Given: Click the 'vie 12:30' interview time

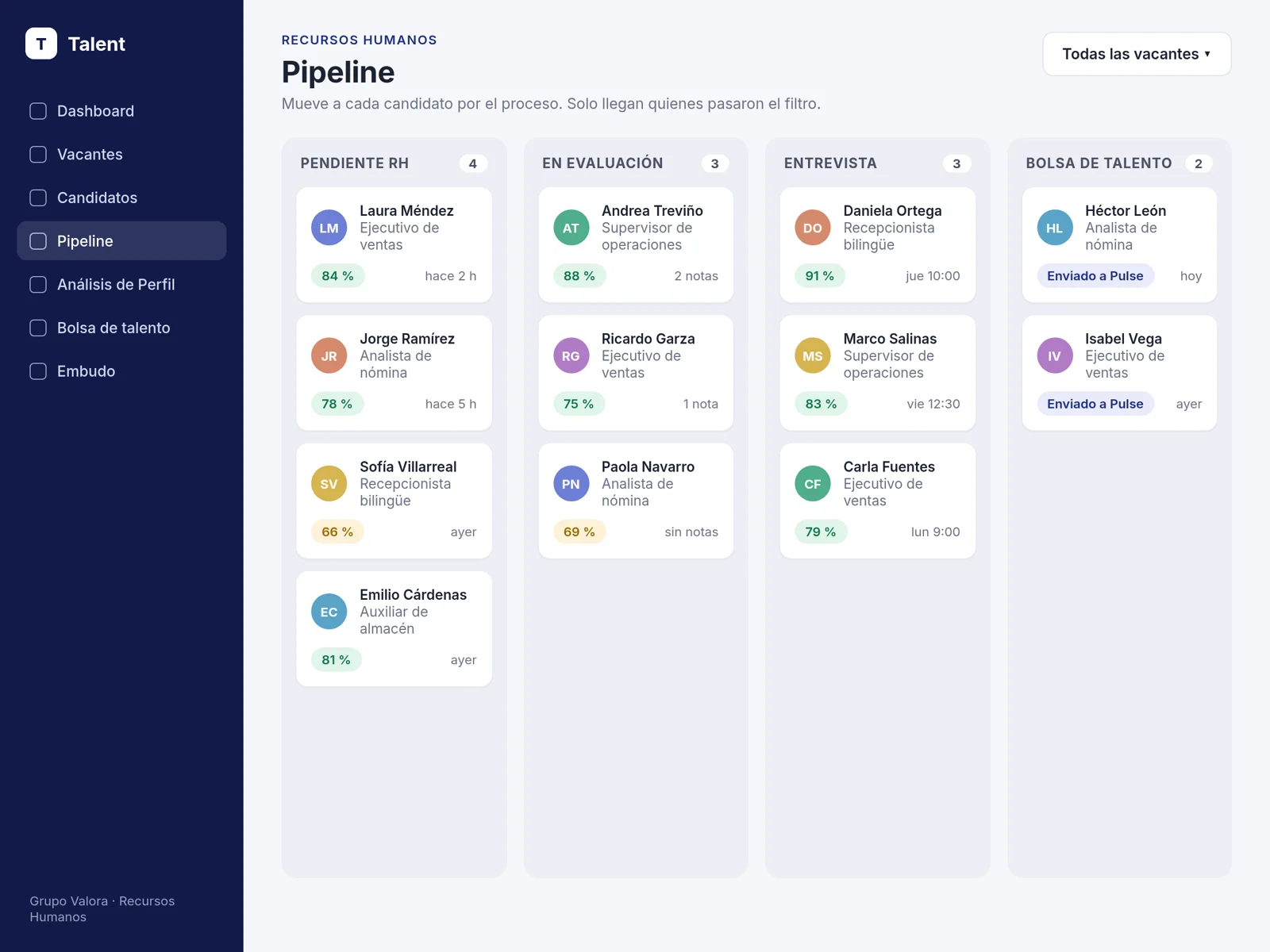Looking at the screenshot, I should point(933,404).
